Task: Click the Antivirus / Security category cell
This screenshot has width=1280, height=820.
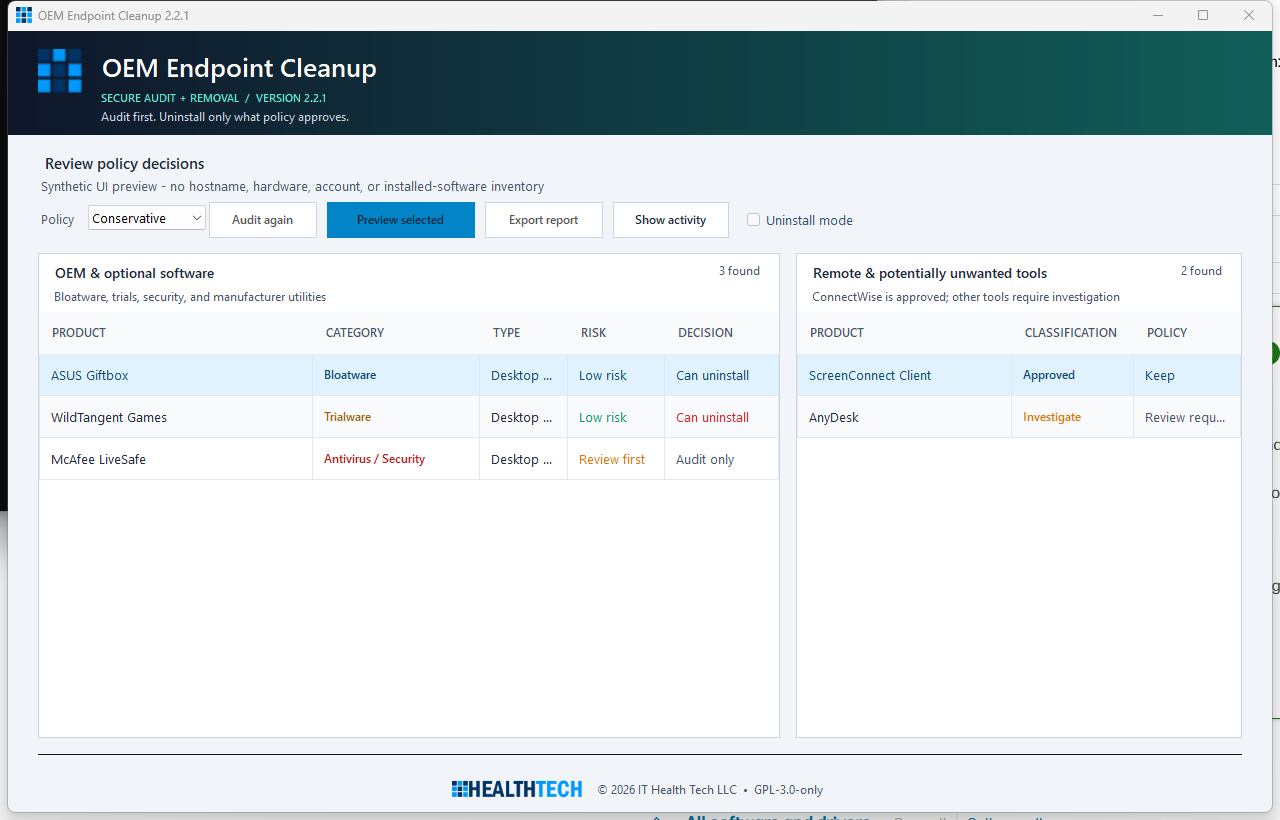Action: tap(396, 459)
